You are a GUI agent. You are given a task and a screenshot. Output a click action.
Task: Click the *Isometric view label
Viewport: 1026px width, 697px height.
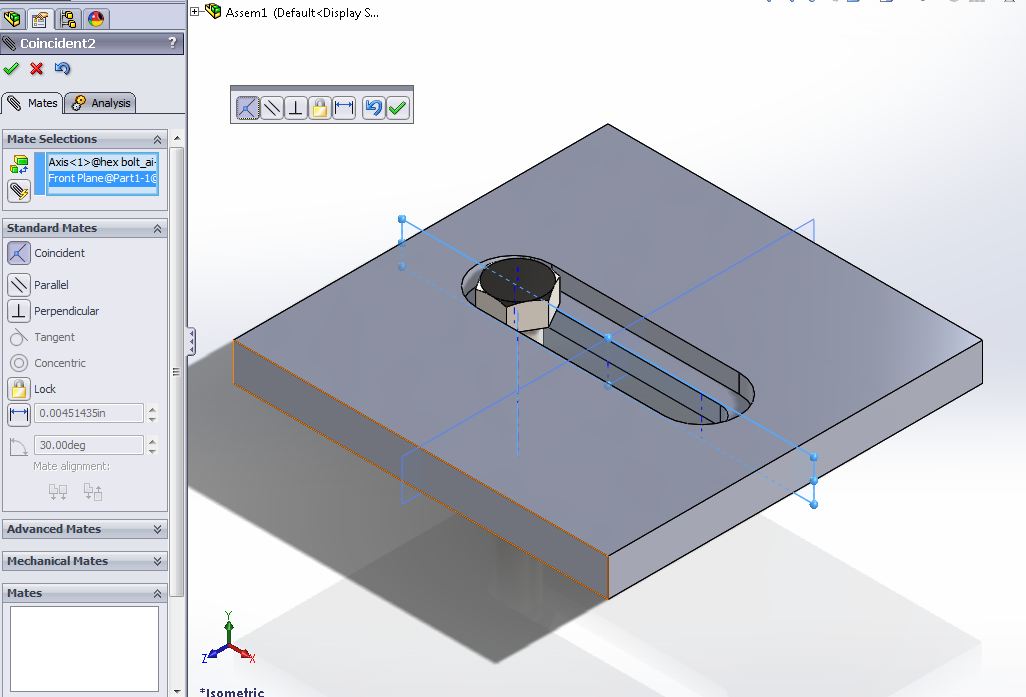click(232, 691)
